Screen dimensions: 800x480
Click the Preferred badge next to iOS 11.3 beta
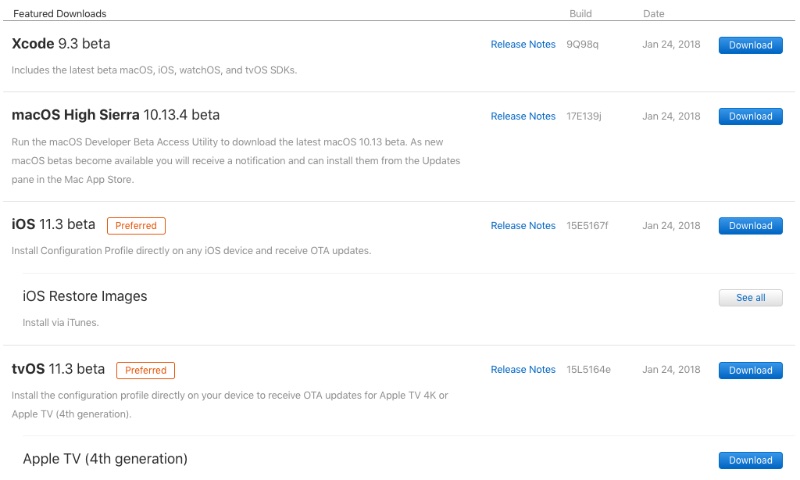point(136,225)
